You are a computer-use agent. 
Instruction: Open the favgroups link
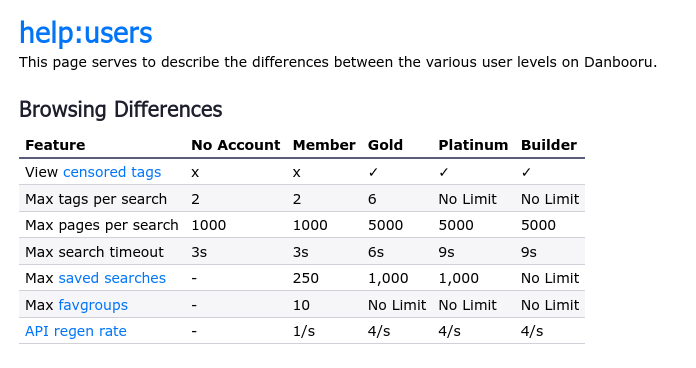click(x=93, y=305)
